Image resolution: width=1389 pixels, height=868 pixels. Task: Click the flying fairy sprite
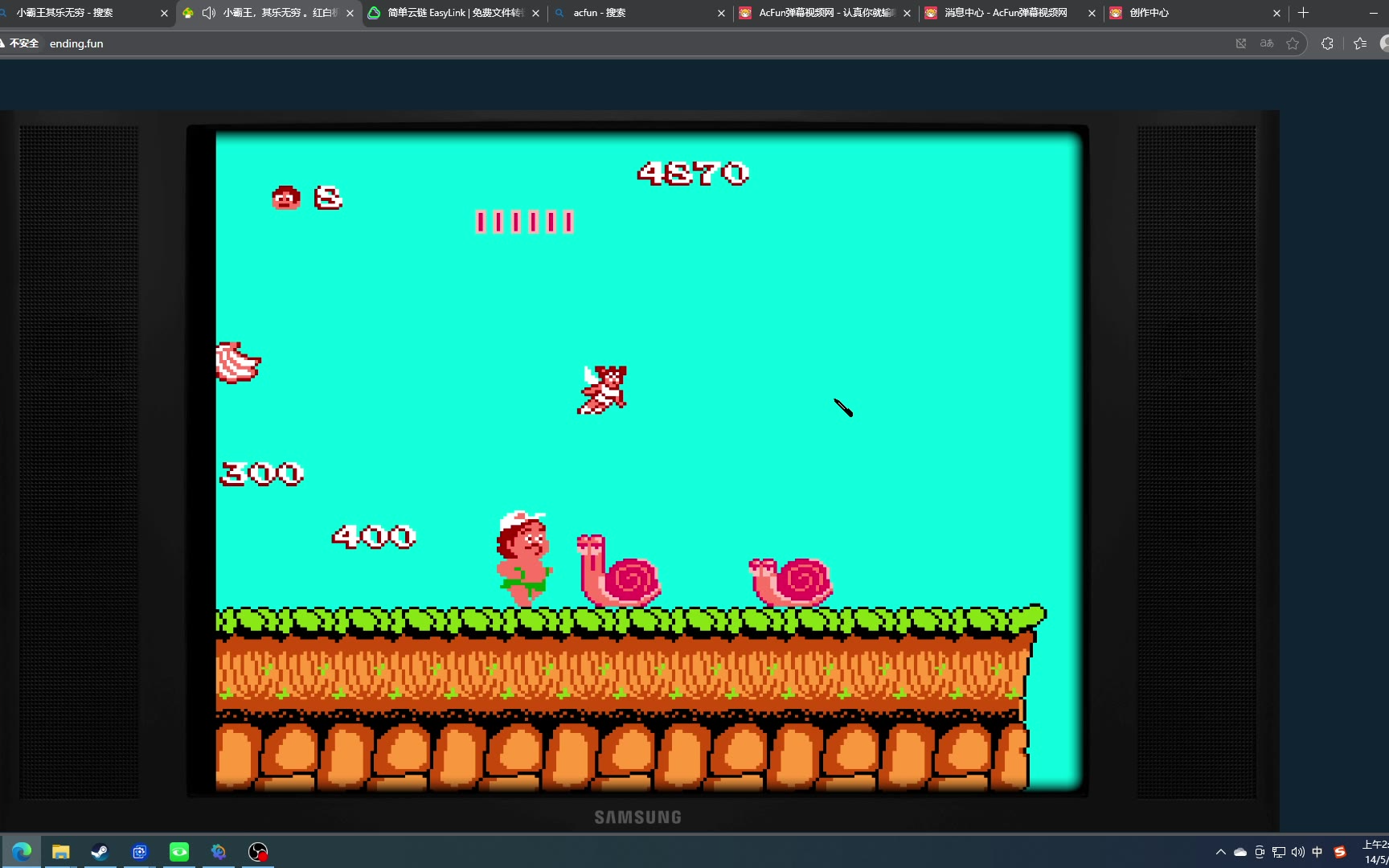[x=603, y=390]
